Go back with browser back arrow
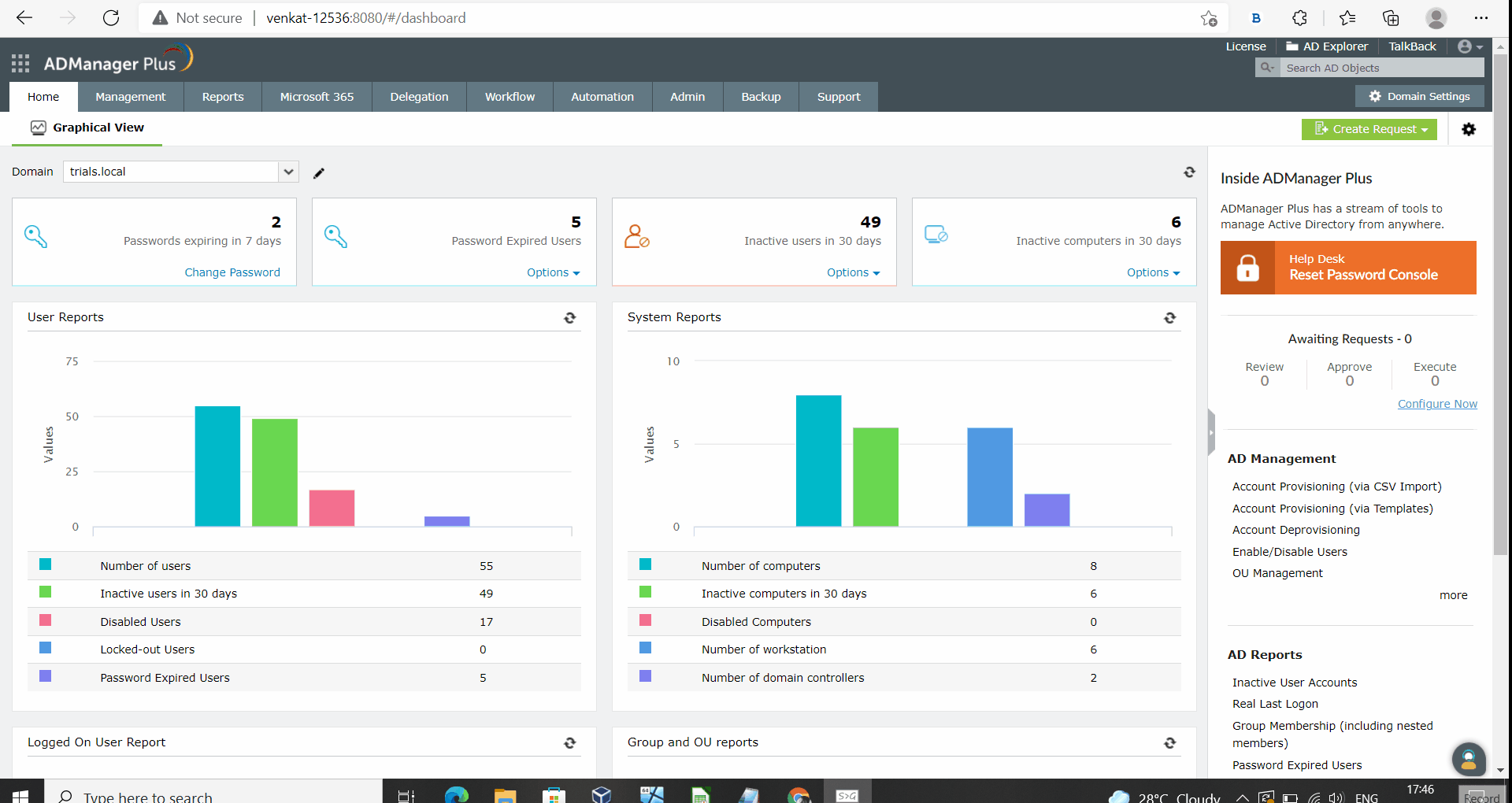1512x803 pixels. tap(24, 18)
